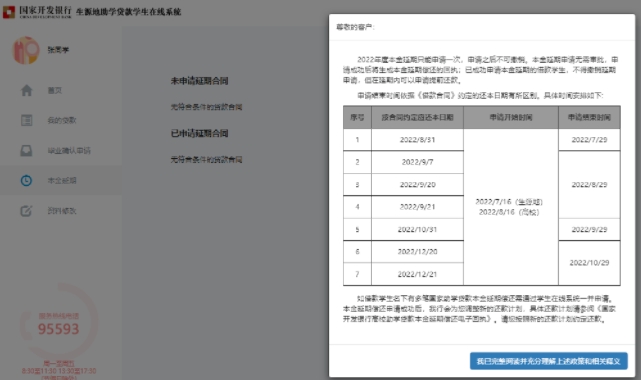Click the 2022/7/16 start time cell
This screenshot has height=380, width=641.
(x=511, y=207)
